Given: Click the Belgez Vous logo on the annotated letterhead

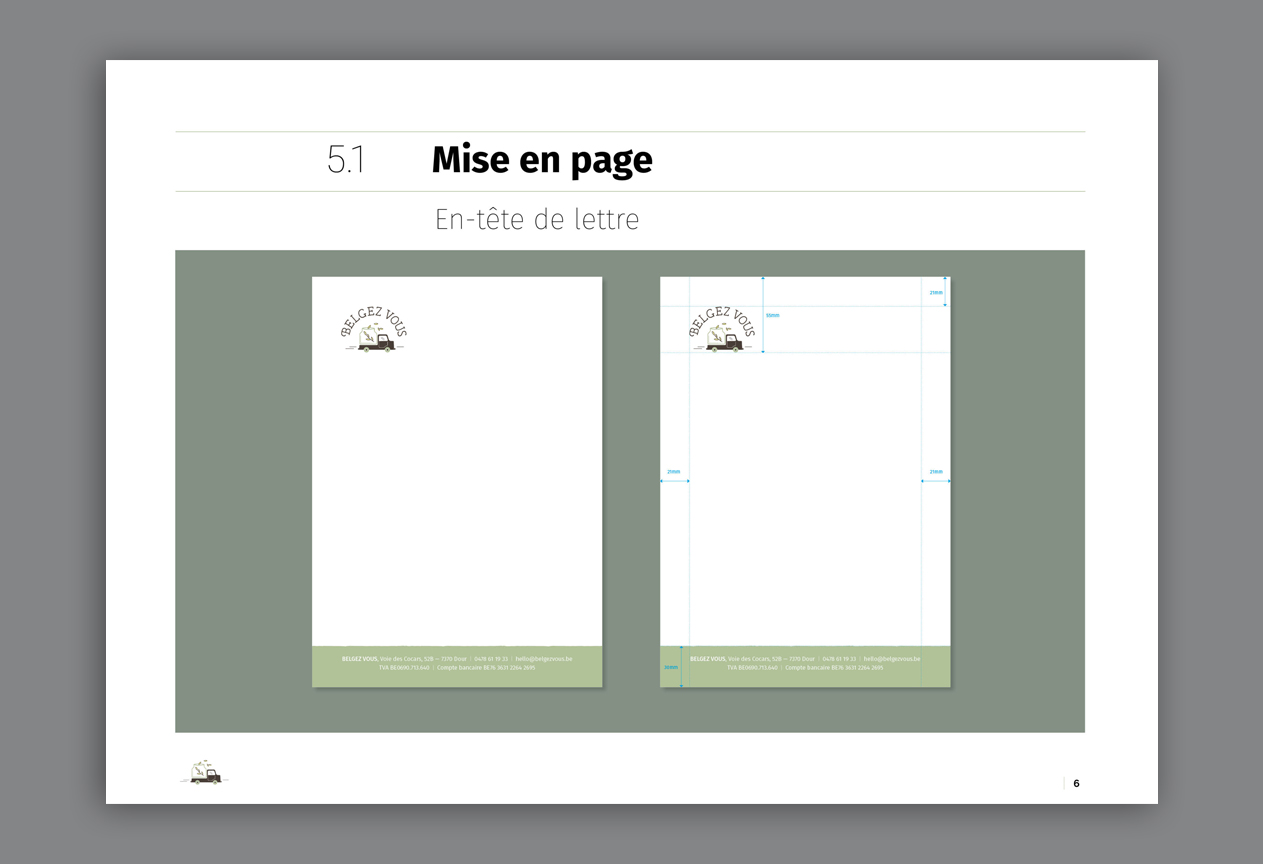Looking at the screenshot, I should (722, 330).
